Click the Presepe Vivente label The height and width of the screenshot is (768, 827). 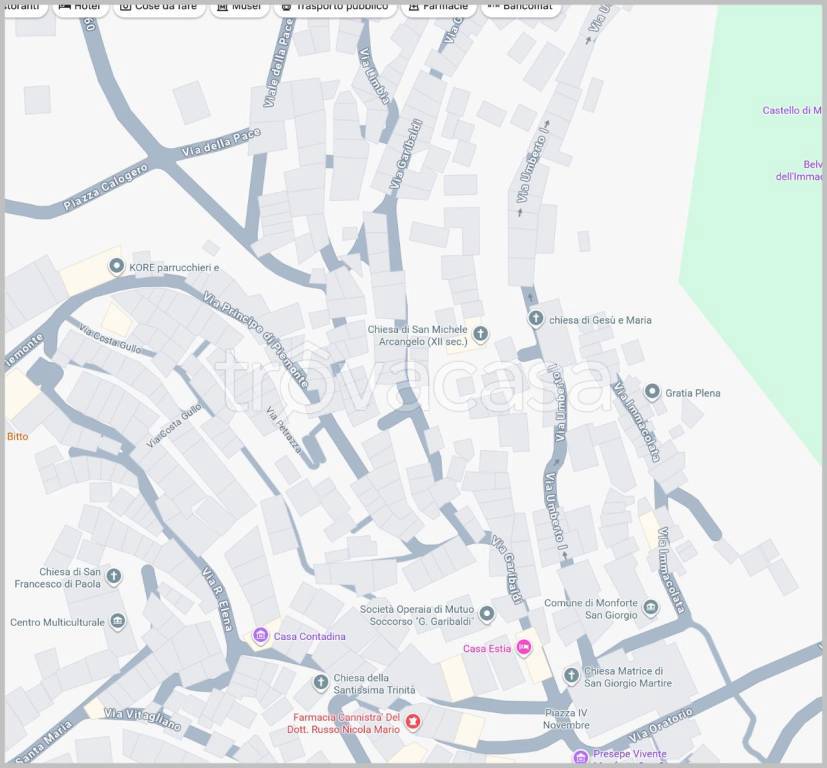(630, 754)
